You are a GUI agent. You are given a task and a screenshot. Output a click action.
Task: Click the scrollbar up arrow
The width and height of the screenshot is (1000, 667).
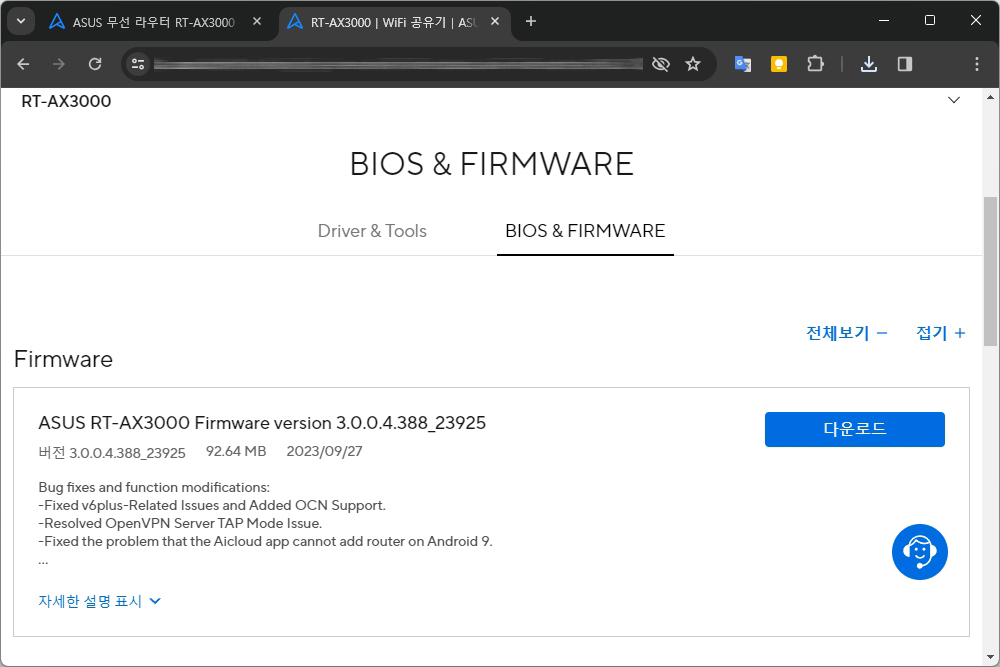pyautogui.click(x=990, y=98)
